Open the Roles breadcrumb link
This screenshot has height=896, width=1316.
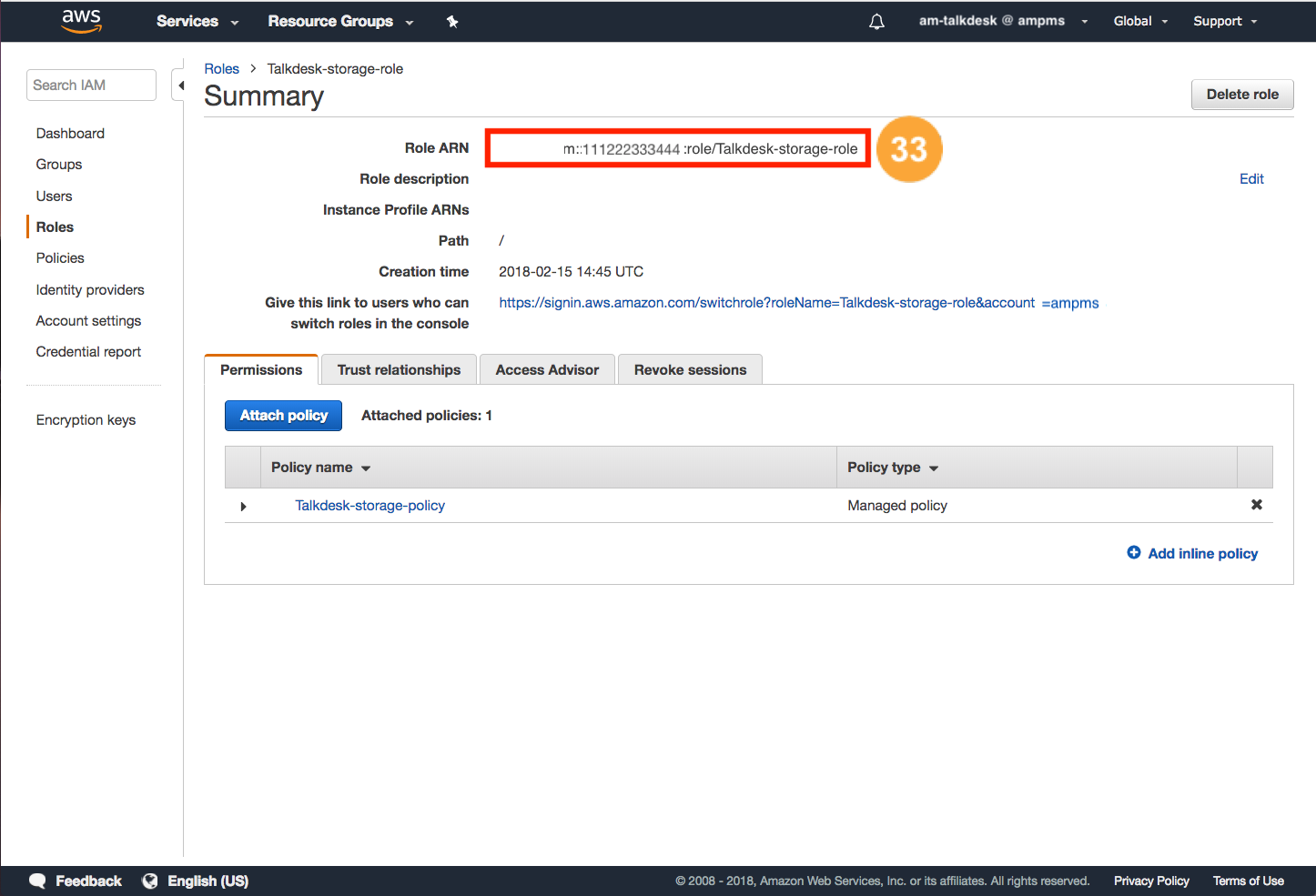coord(221,69)
